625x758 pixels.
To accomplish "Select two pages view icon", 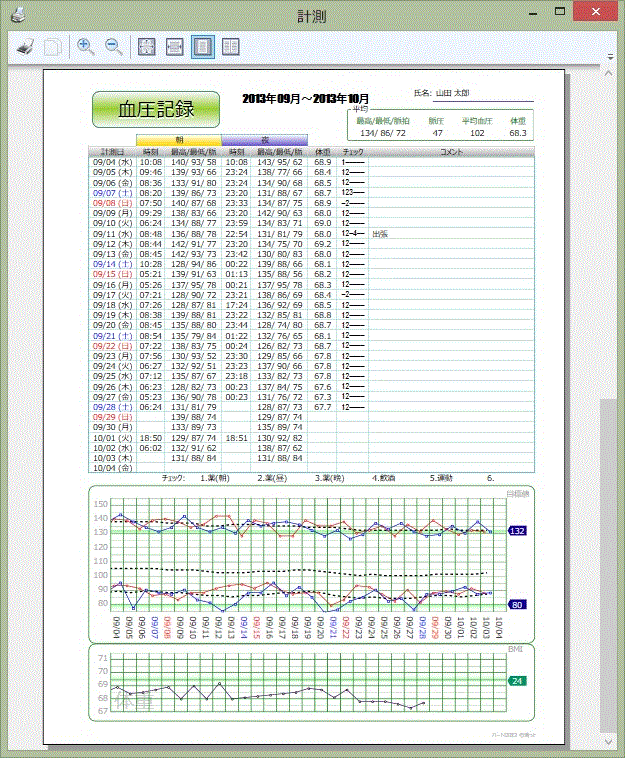I will [x=231, y=47].
